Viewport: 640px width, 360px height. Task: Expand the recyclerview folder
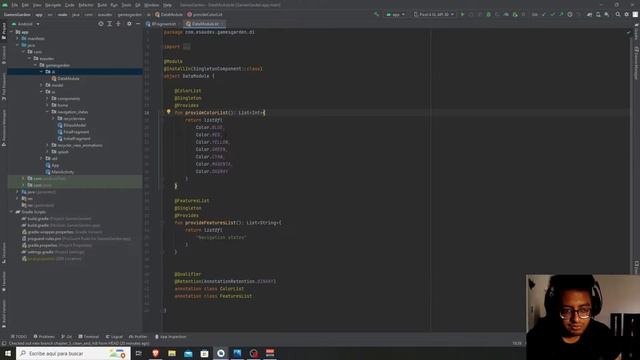pos(53,118)
